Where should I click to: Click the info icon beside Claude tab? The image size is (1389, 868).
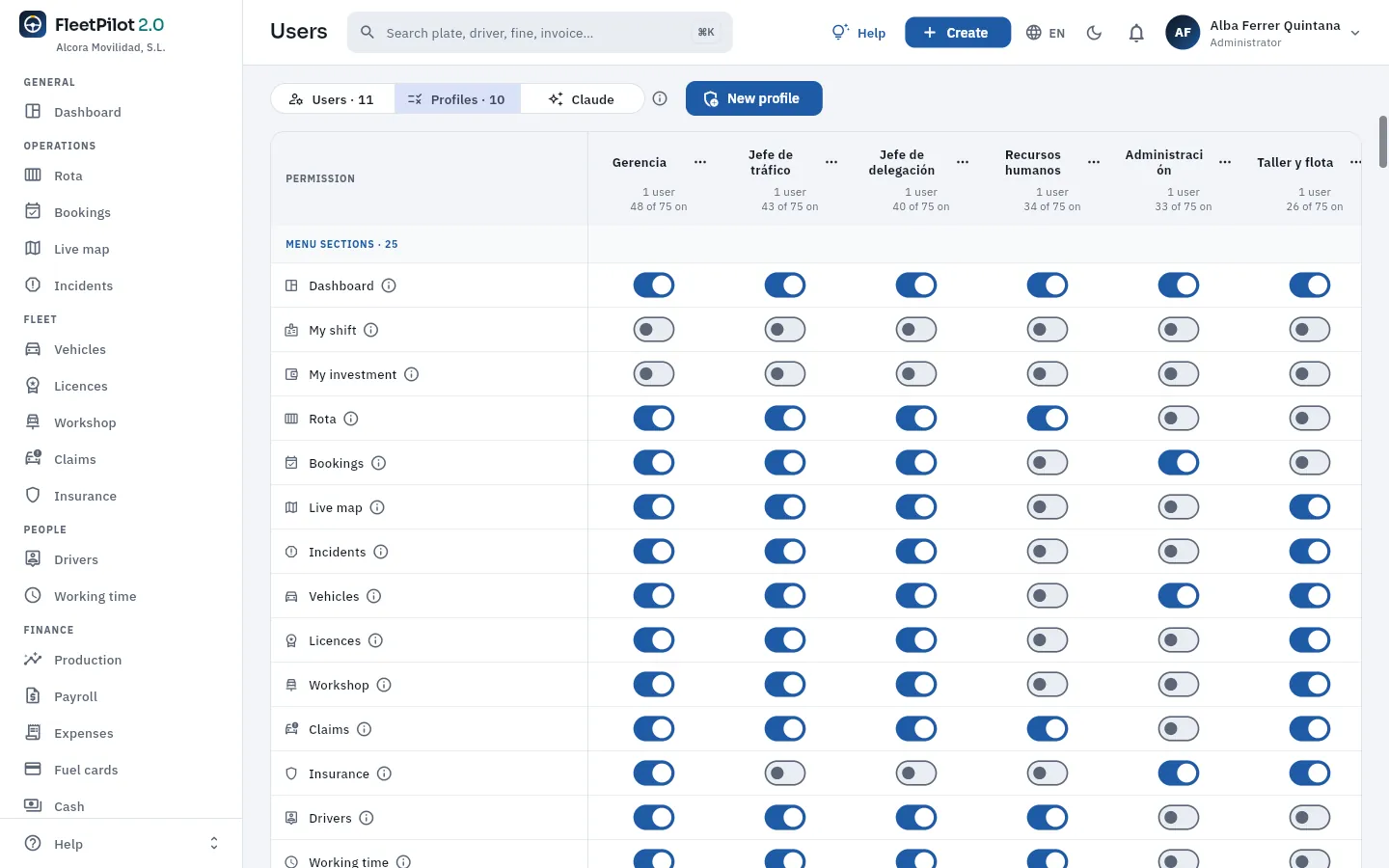tap(660, 98)
